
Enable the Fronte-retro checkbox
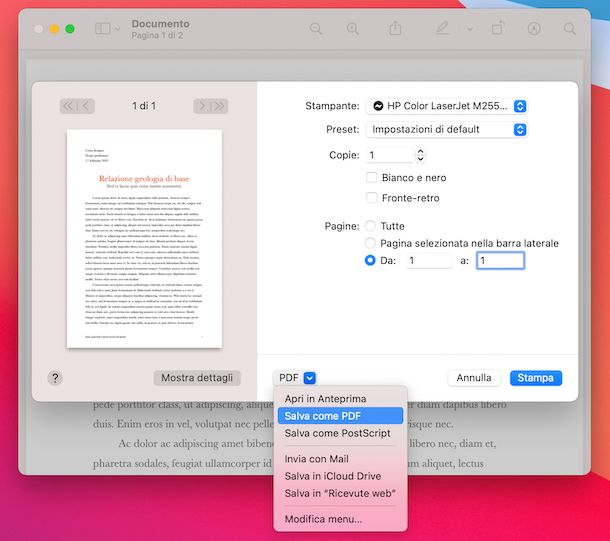[x=372, y=198]
